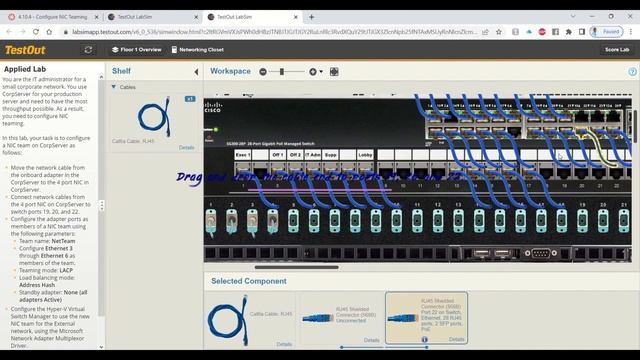640x360 pixels.
Task: Click the Lobby patch panel label
Action: point(365,155)
